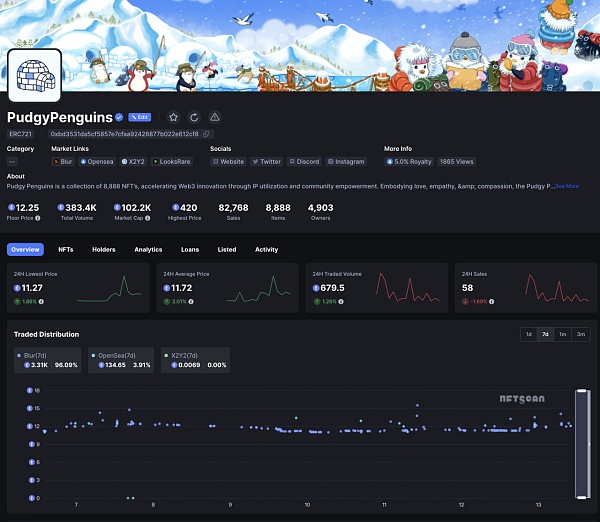
Task: Select the 1d time range
Action: tap(528, 334)
